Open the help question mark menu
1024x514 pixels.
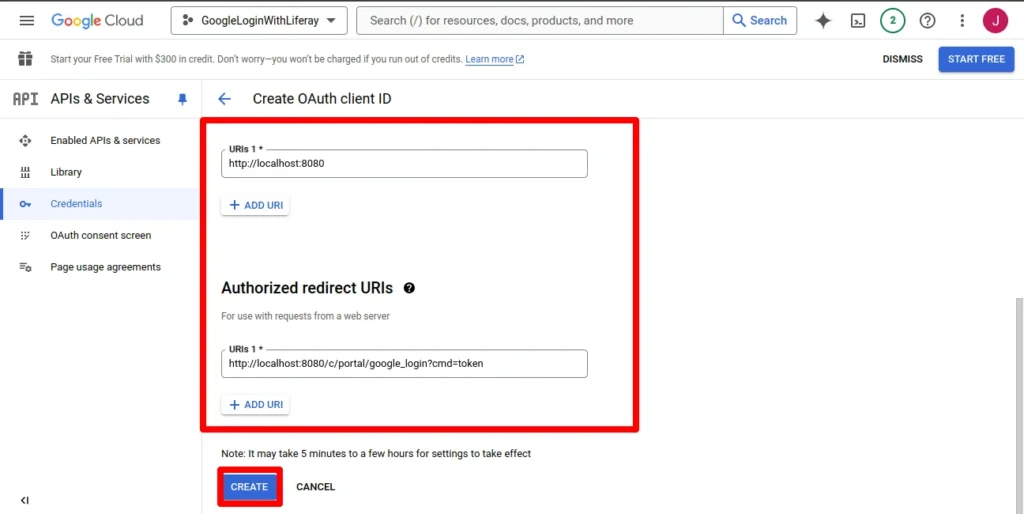927,20
